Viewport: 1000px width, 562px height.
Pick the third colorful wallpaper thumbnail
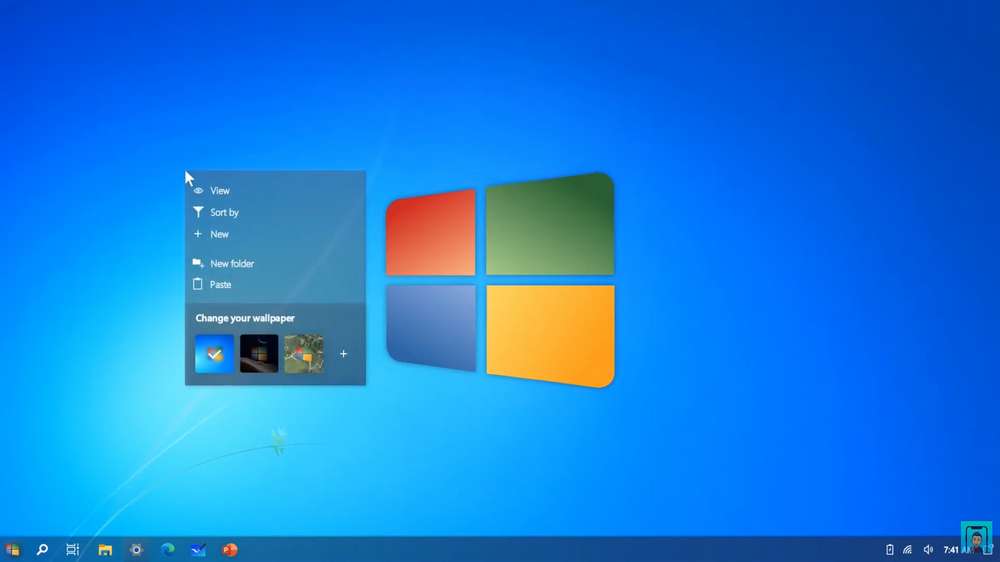click(304, 353)
